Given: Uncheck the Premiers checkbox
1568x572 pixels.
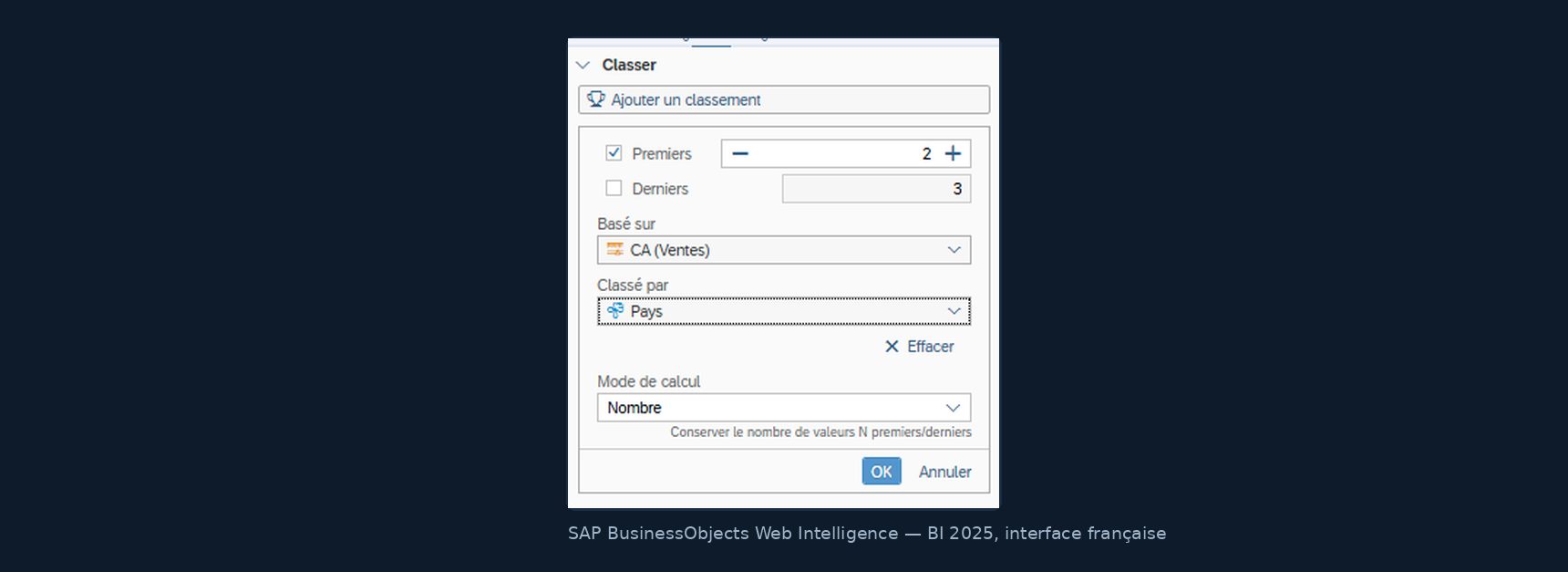Looking at the screenshot, I should [x=614, y=153].
